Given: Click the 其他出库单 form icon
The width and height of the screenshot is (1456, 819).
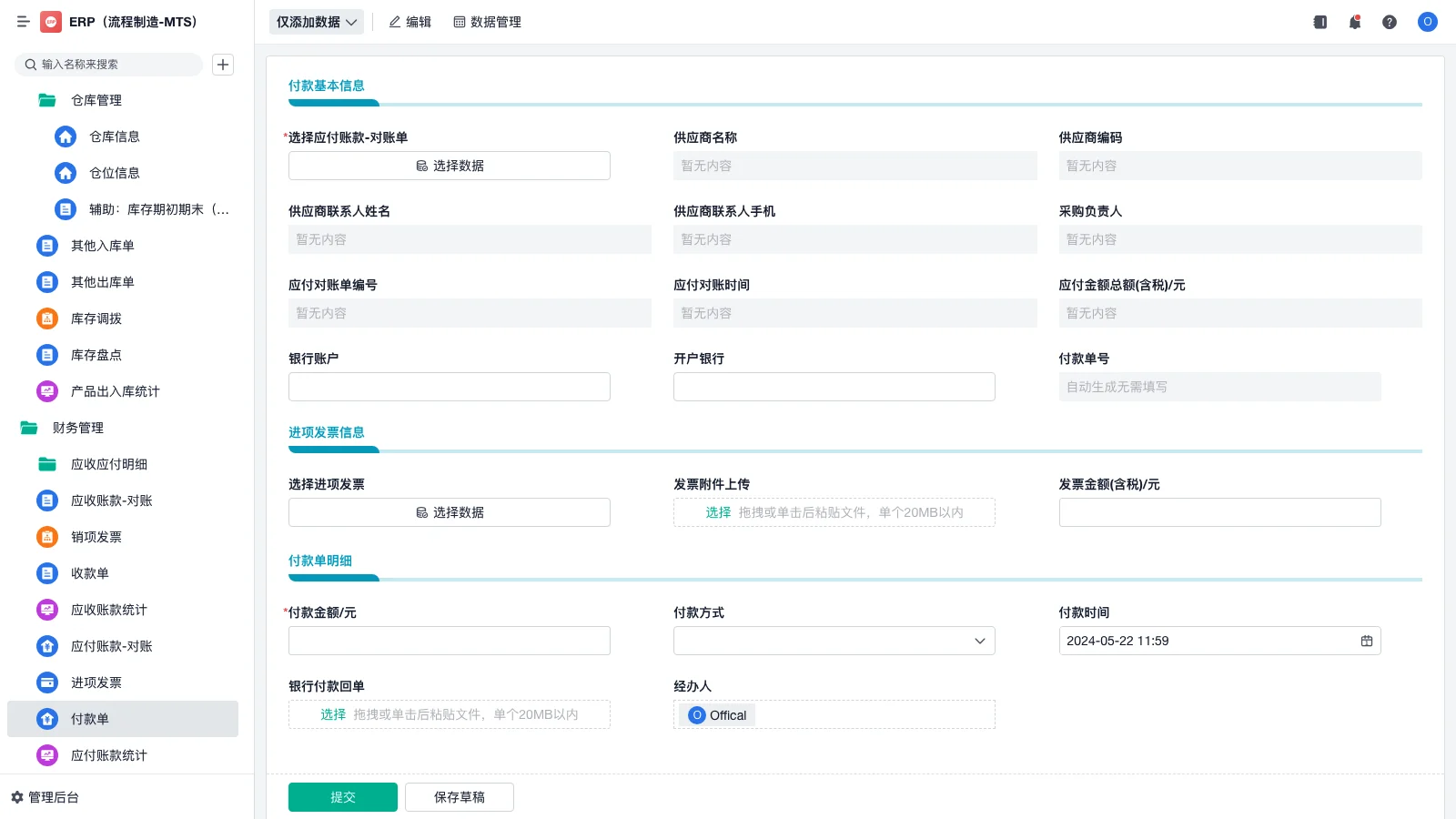Looking at the screenshot, I should click(x=47, y=282).
